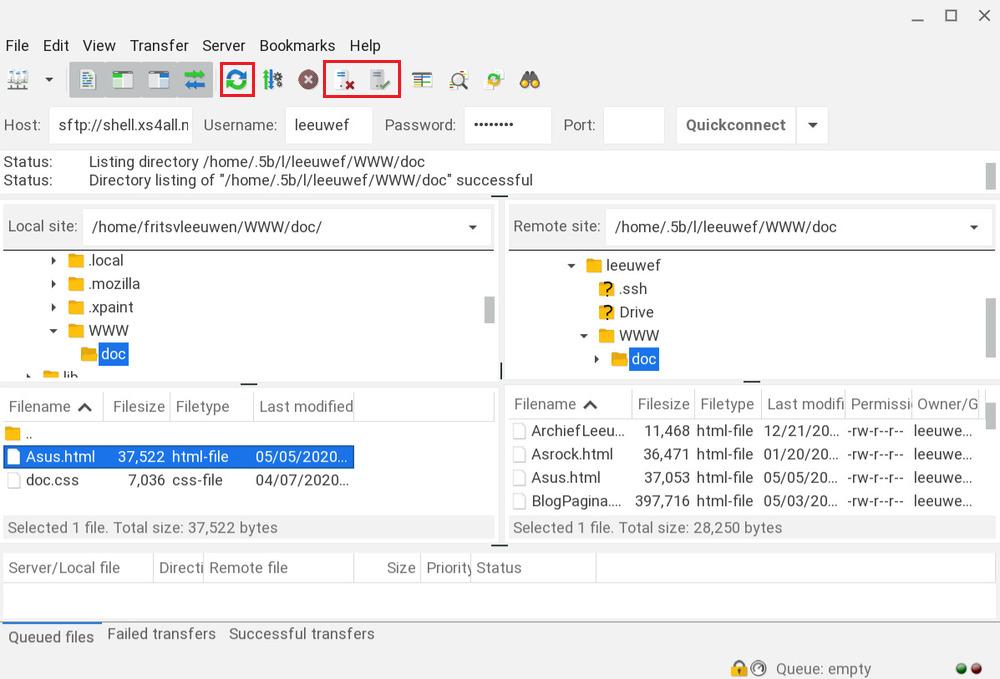Disconnect from the current server
Image resolution: width=1000 pixels, height=679 pixels.
[345, 80]
